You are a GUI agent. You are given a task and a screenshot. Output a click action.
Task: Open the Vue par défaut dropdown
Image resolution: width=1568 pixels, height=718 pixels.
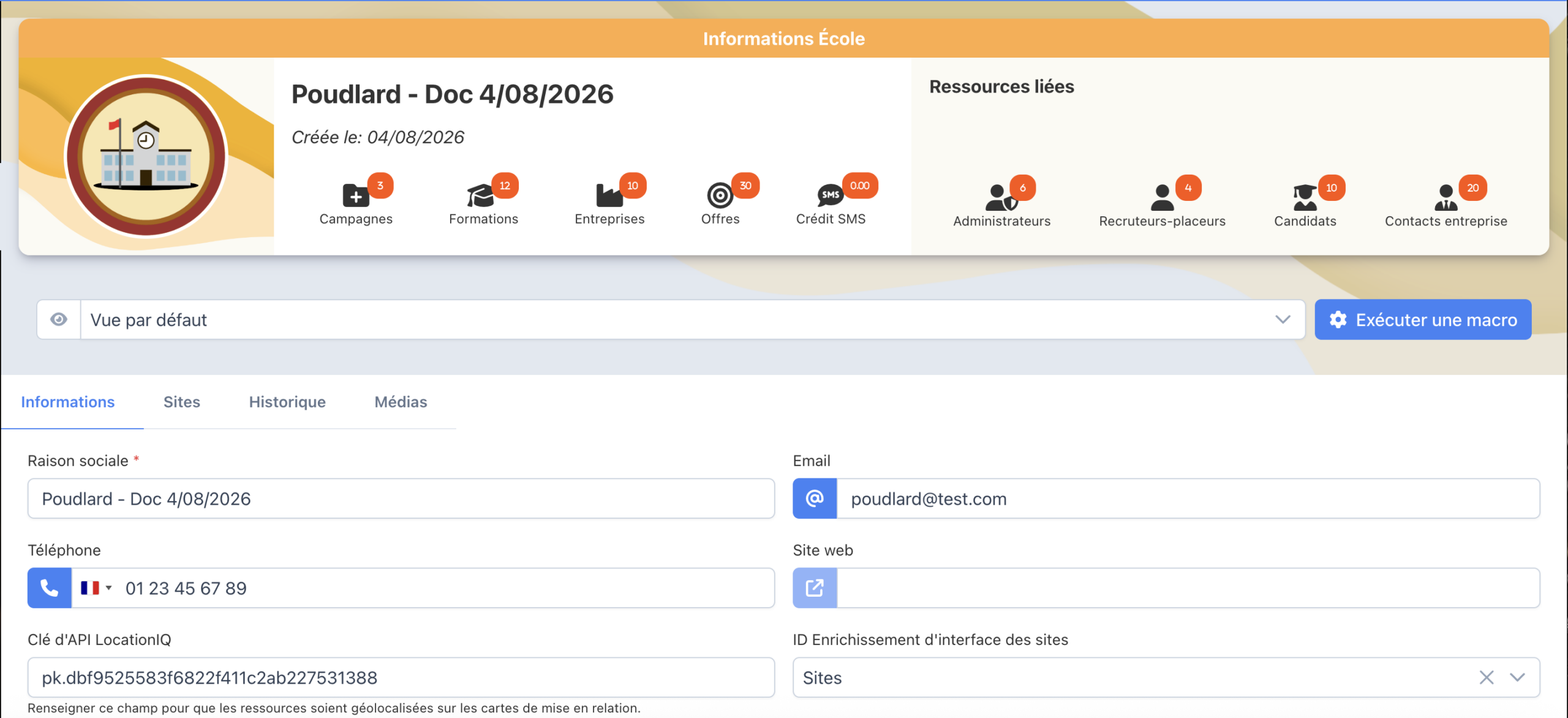click(693, 319)
